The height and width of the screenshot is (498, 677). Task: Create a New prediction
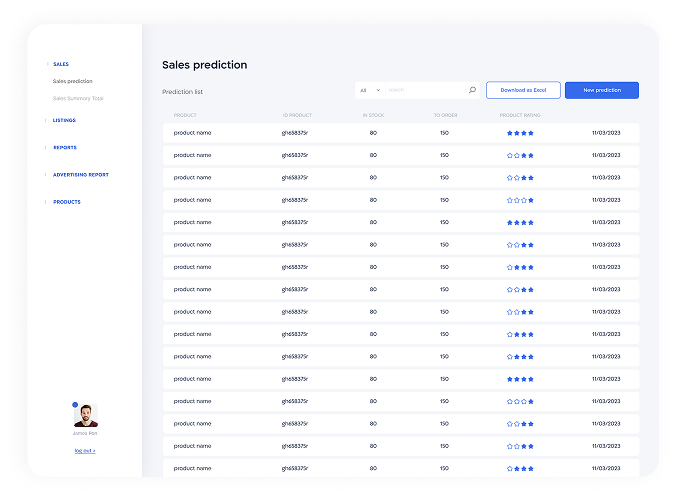[602, 90]
